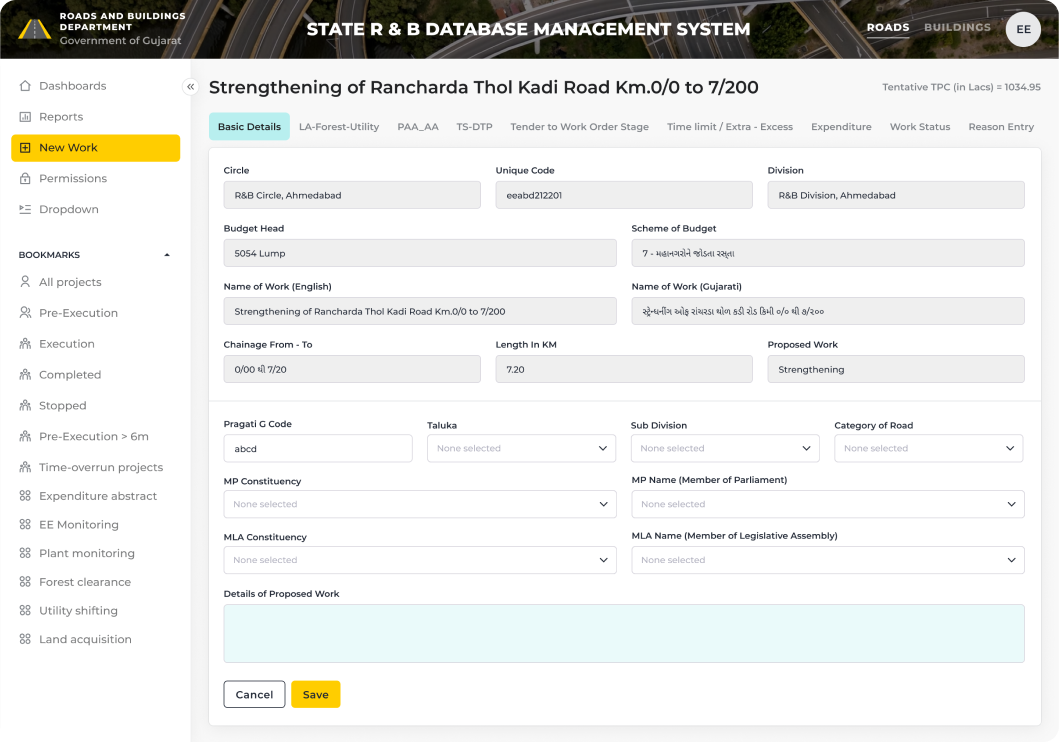Image resolution: width=1059 pixels, height=742 pixels.
Task: Go to Tender to Work Order Stage tab
Action: [579, 126]
